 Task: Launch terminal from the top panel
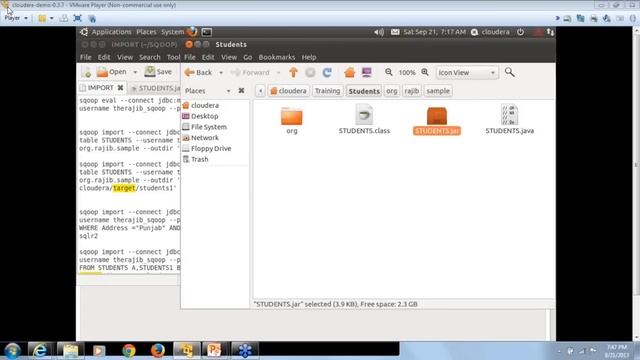coord(207,32)
